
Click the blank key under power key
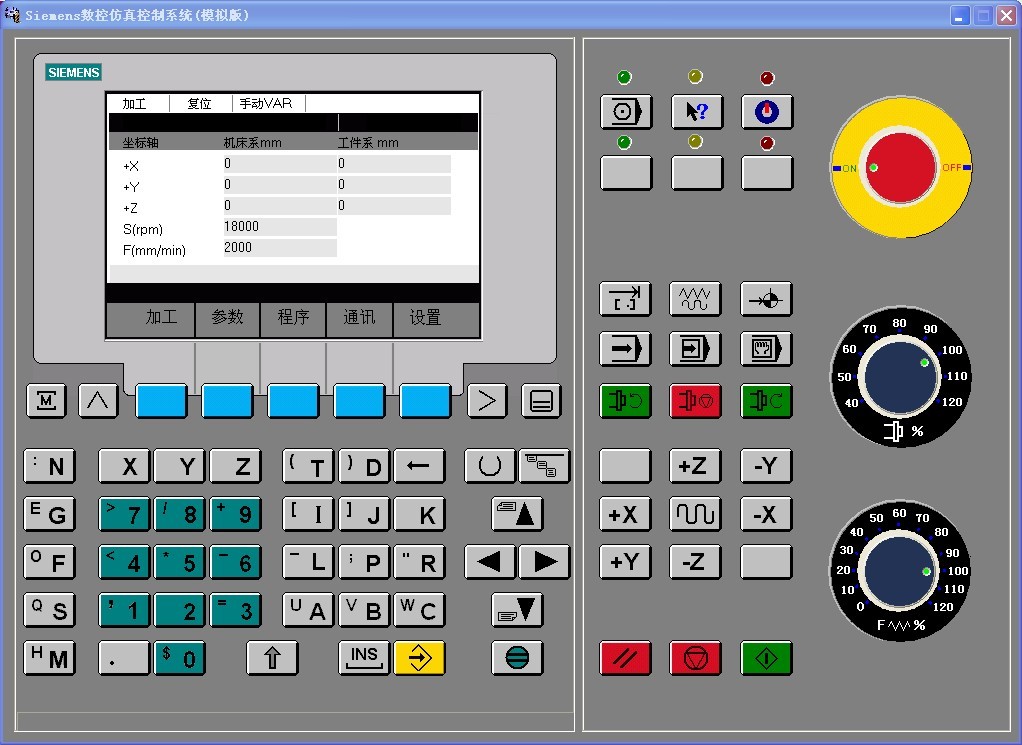coord(767,173)
